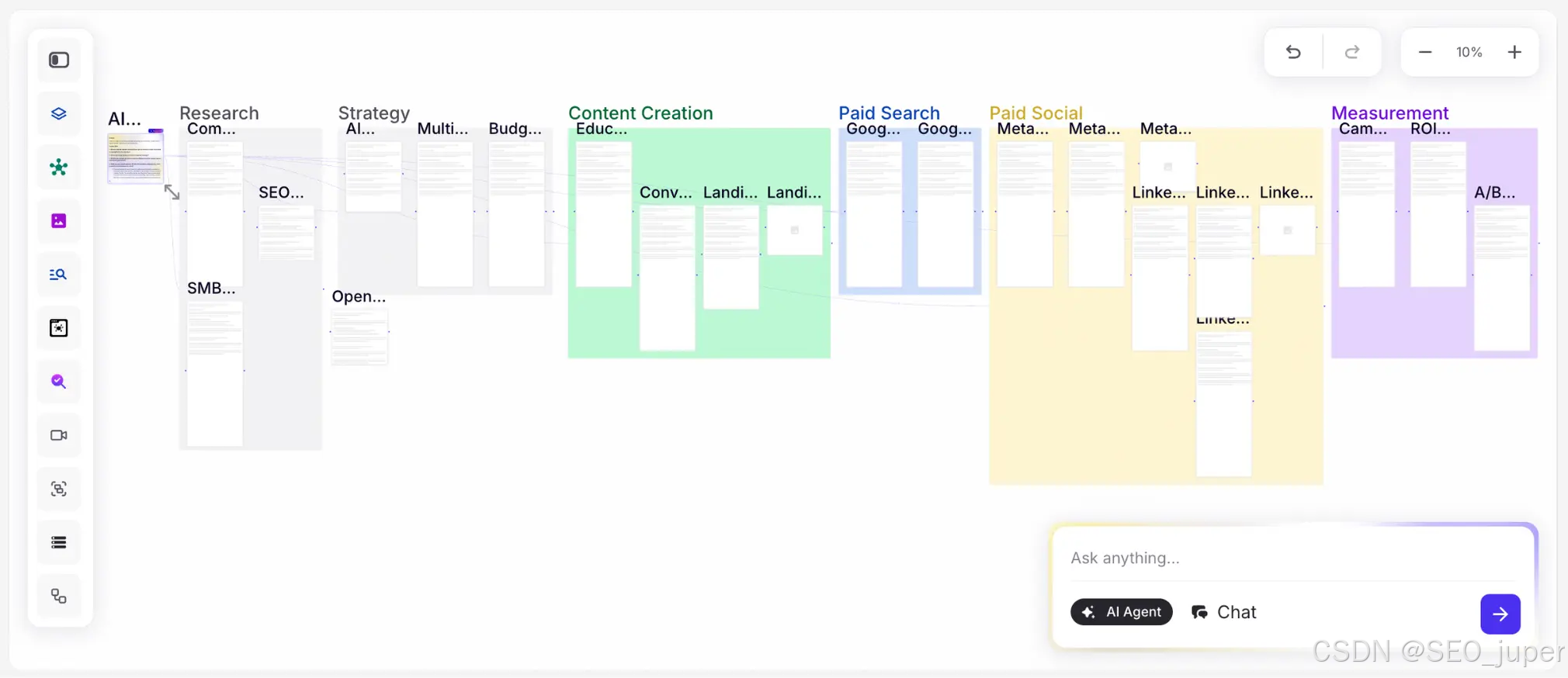Screen dimensions: 1568x678
Task: Select the AI... source card thumbnail
Action: tap(135, 157)
